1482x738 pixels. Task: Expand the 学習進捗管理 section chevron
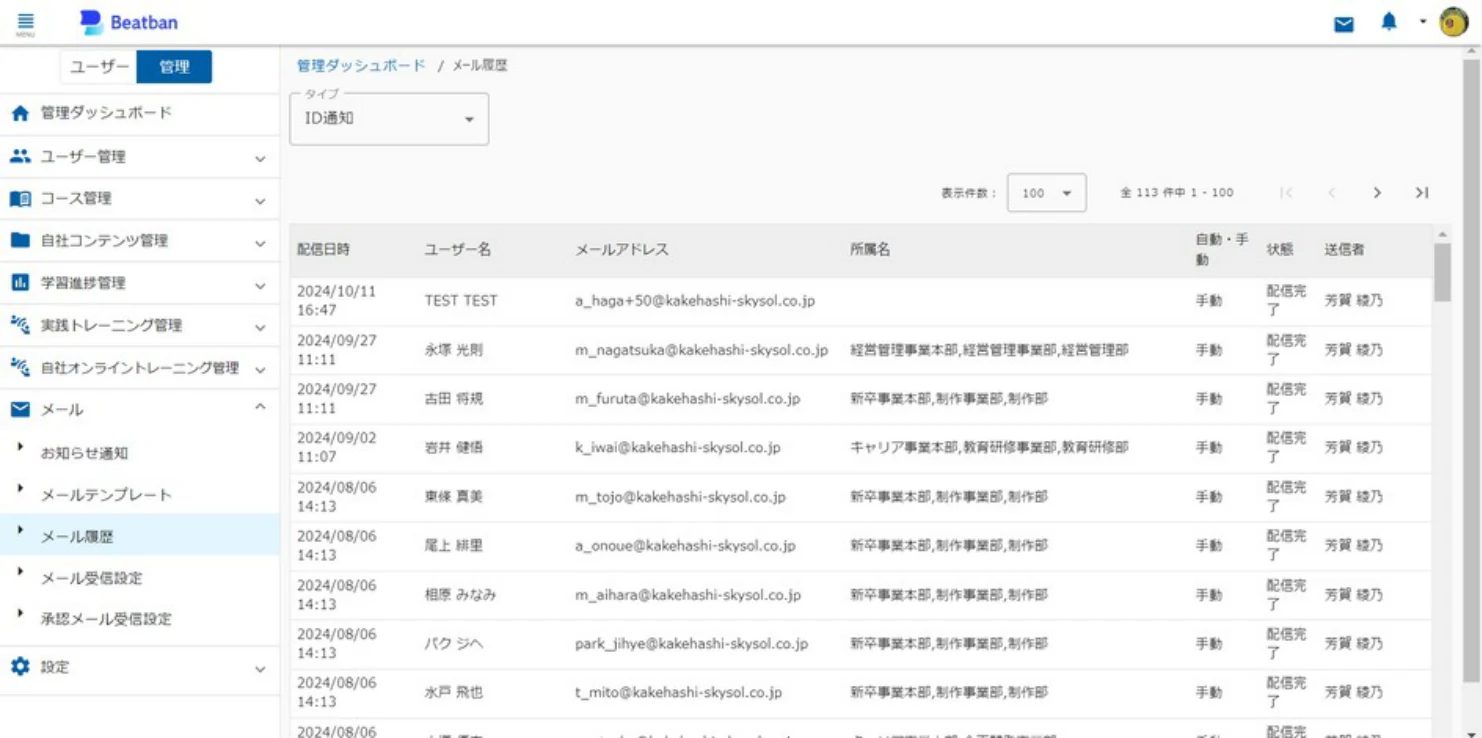tap(260, 285)
